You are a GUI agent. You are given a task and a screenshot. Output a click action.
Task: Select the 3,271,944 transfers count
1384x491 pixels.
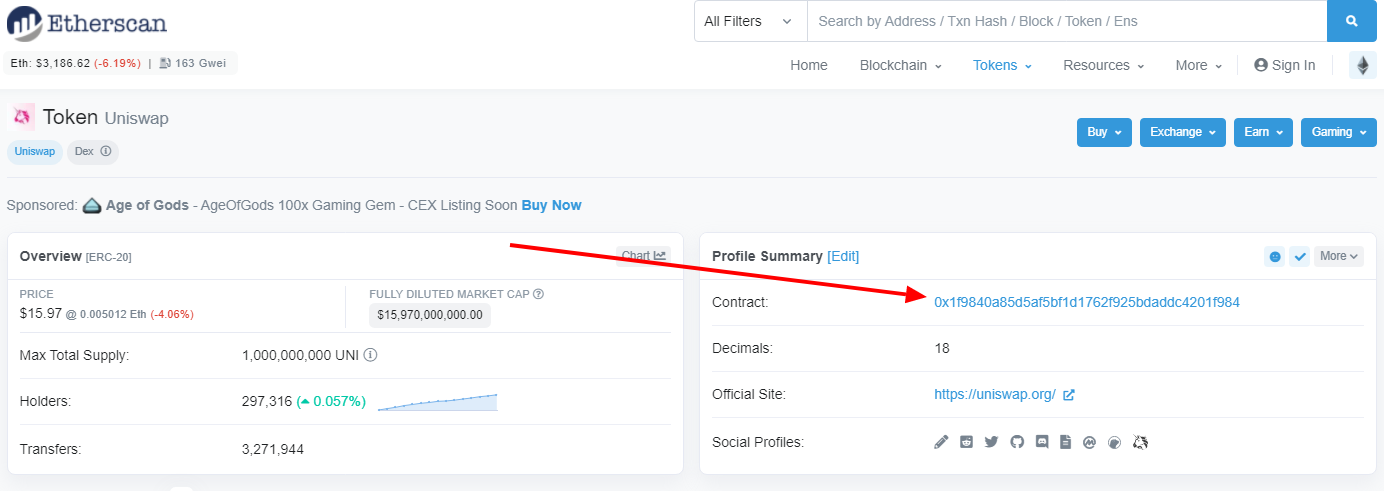273,449
